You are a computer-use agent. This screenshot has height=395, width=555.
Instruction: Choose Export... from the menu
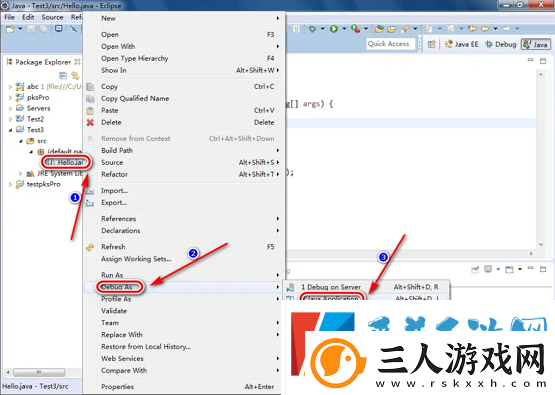[x=183, y=202]
